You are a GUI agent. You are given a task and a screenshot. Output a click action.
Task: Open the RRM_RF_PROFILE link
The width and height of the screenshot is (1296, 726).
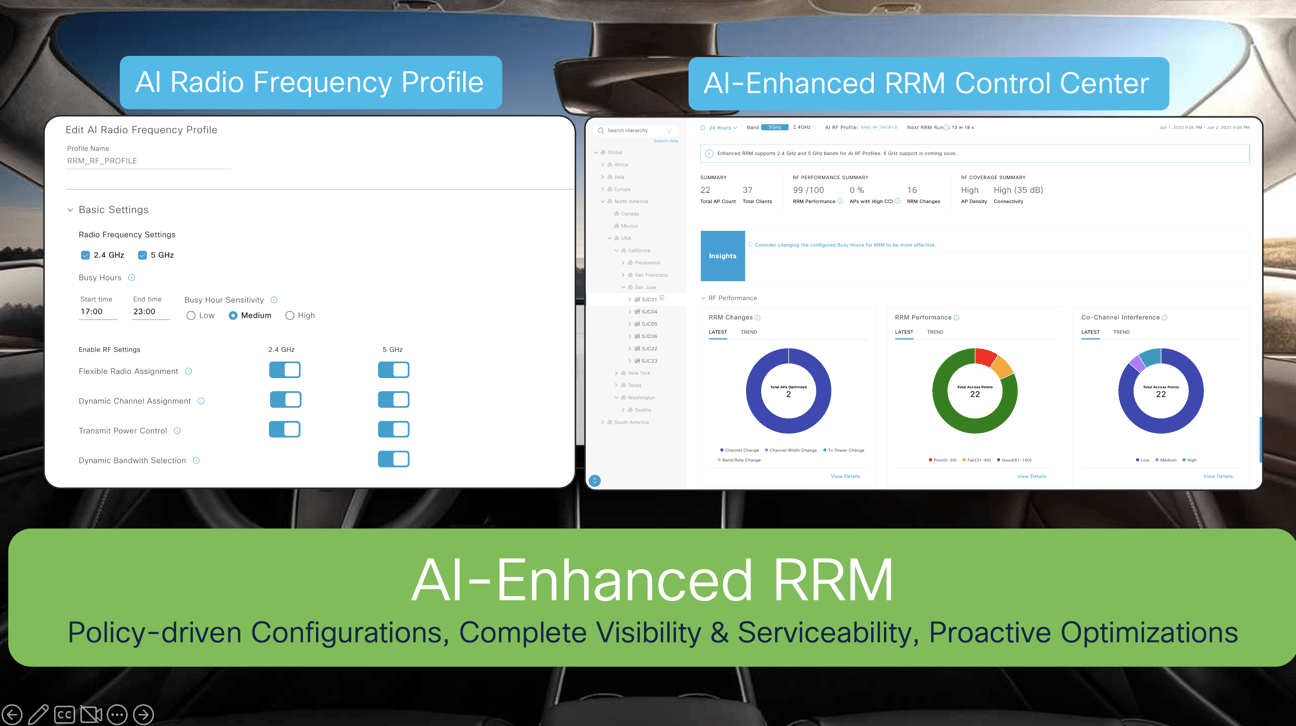click(878, 128)
